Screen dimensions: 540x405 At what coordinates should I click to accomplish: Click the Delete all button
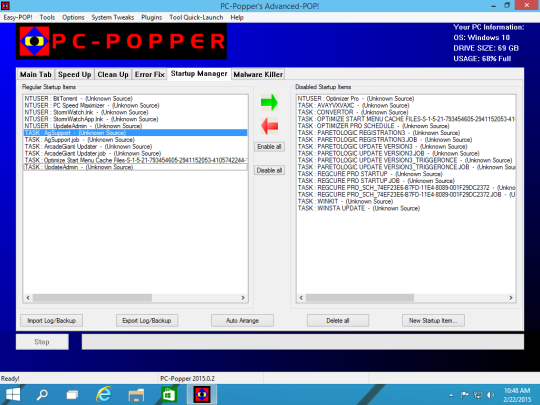coord(338,321)
